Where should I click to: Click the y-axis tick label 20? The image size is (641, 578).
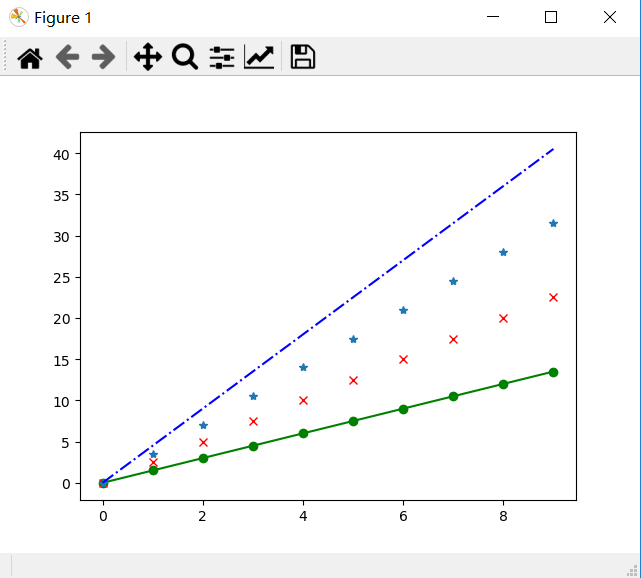click(x=61, y=319)
